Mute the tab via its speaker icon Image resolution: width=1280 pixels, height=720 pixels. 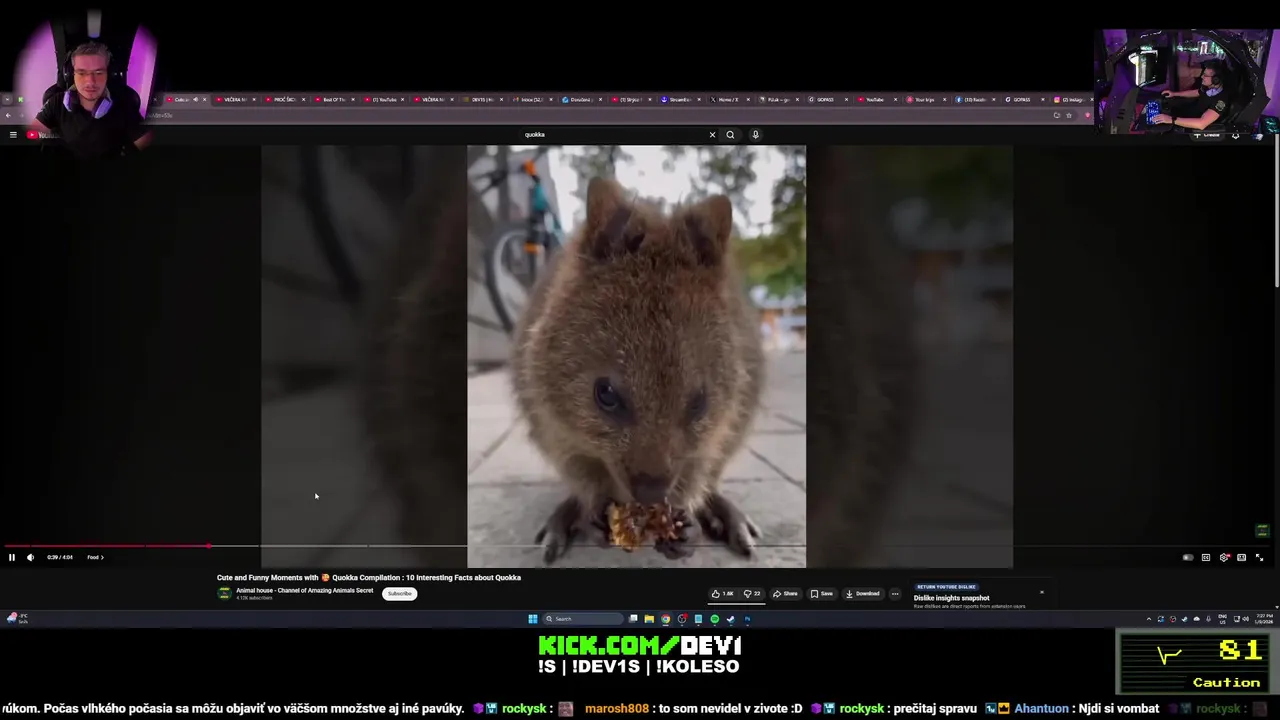[195, 100]
